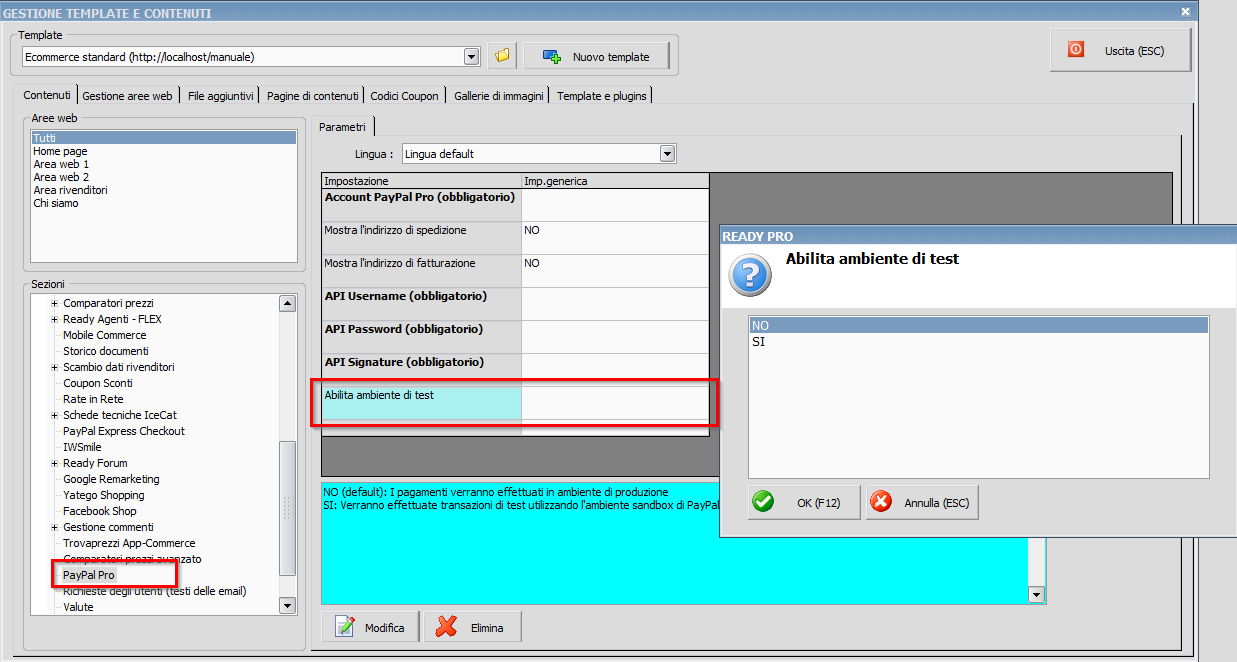Click Sezioni scrollbar up arrow

pyautogui.click(x=287, y=303)
